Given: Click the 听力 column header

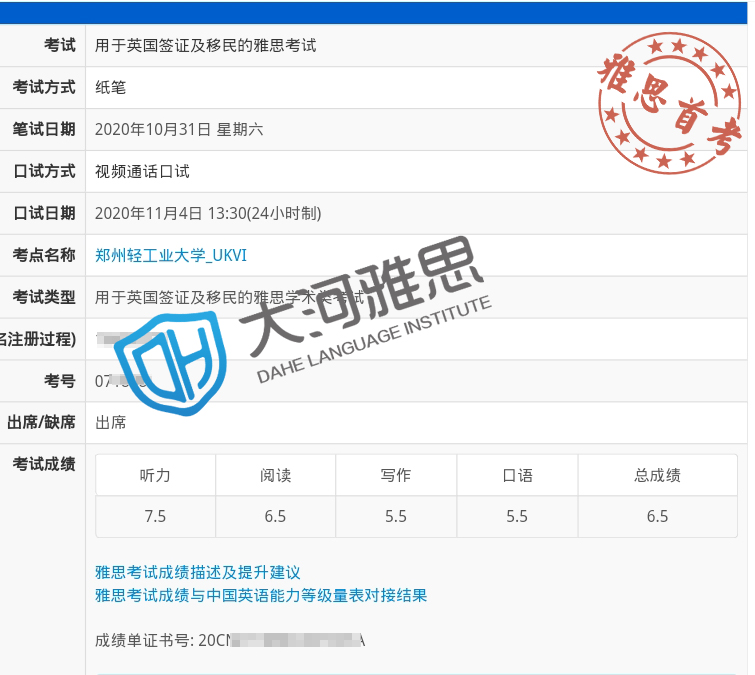Looking at the screenshot, I should tap(155, 475).
